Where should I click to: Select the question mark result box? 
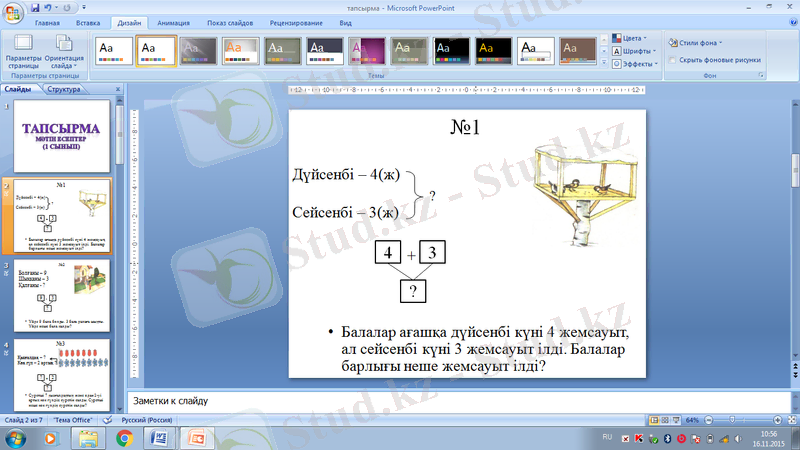tap(413, 291)
